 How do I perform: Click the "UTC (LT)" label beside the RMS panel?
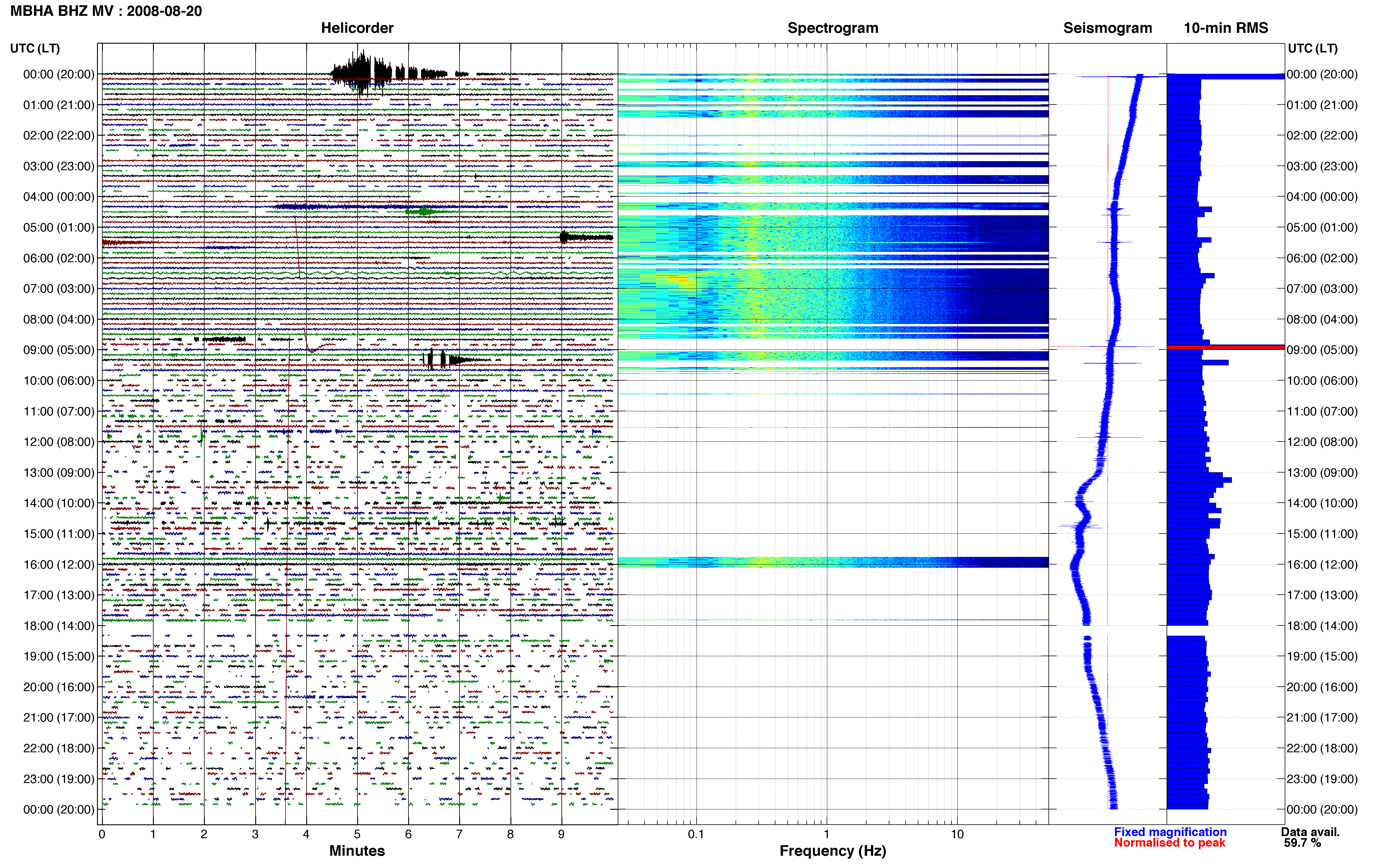1313,48
